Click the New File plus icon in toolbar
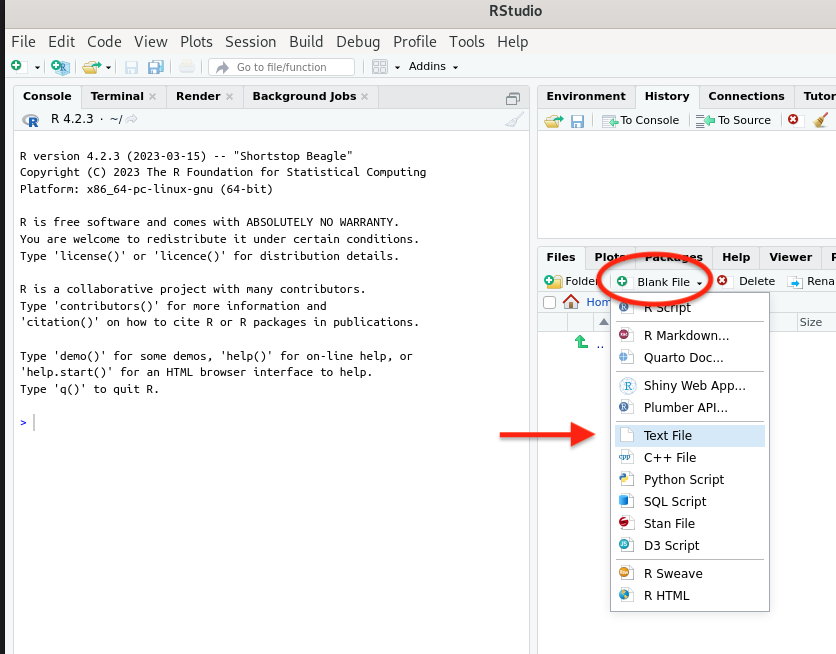 point(17,66)
